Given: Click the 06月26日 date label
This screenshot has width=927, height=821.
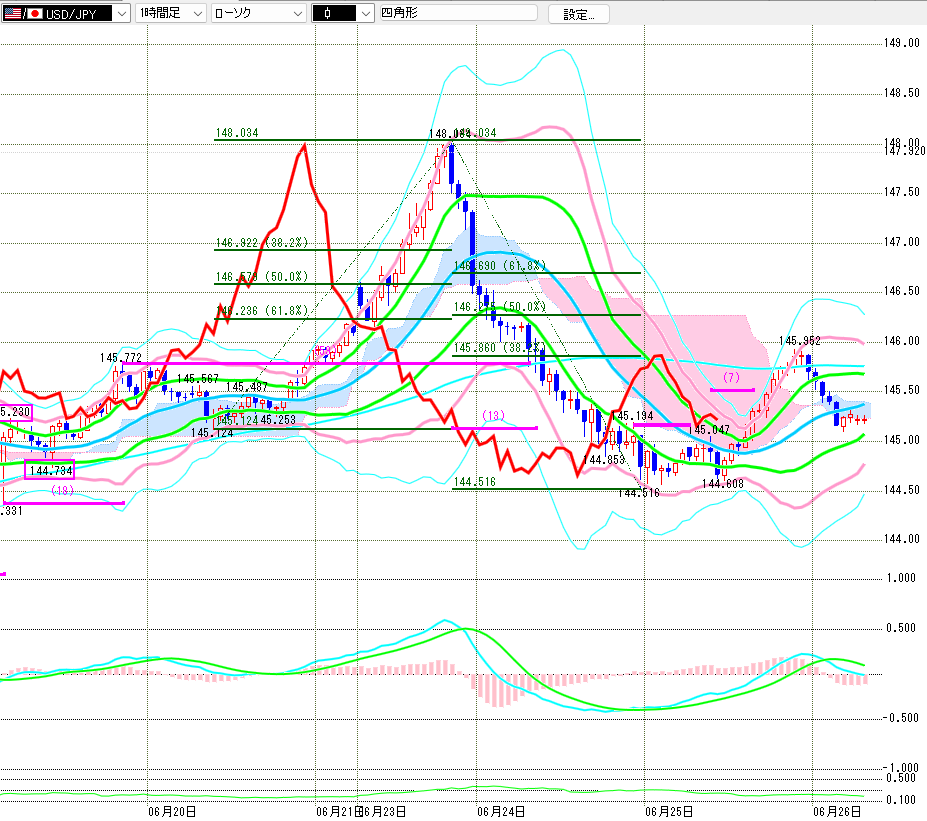Looking at the screenshot, I should point(837,812).
